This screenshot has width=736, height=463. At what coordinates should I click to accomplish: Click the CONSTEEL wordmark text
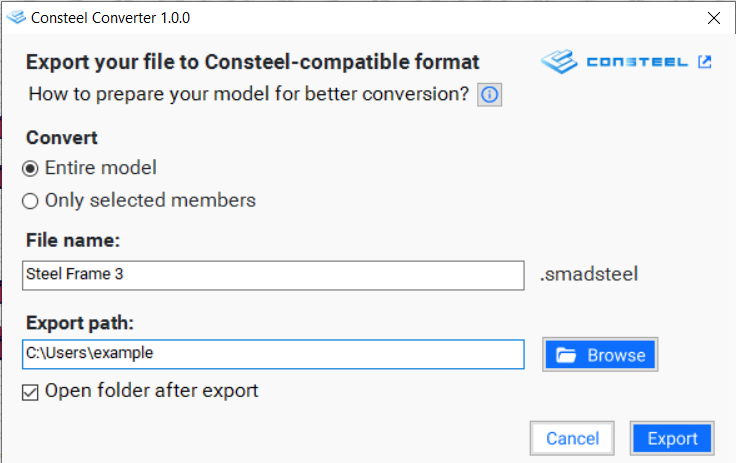[x=637, y=62]
